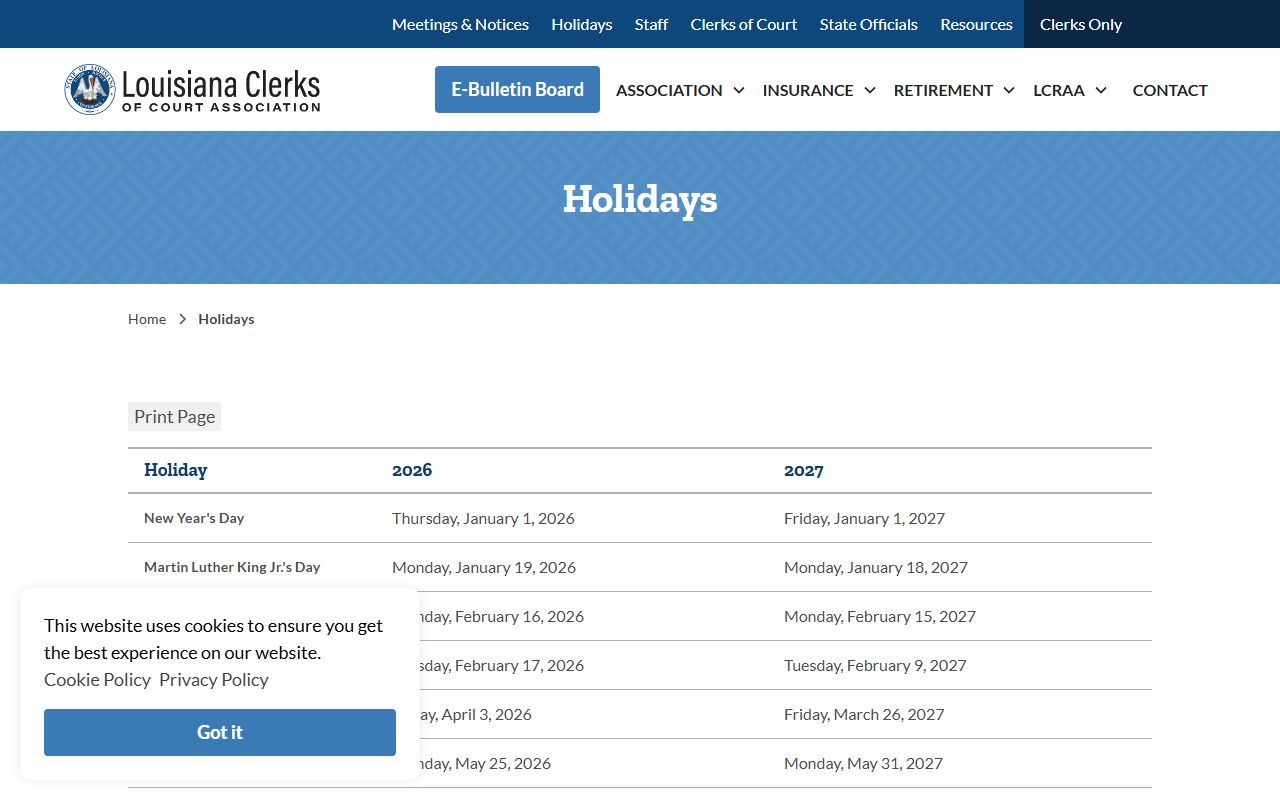Select the May 25, 2026 cell
Screen dimensions: 1280x800
tap(486, 763)
